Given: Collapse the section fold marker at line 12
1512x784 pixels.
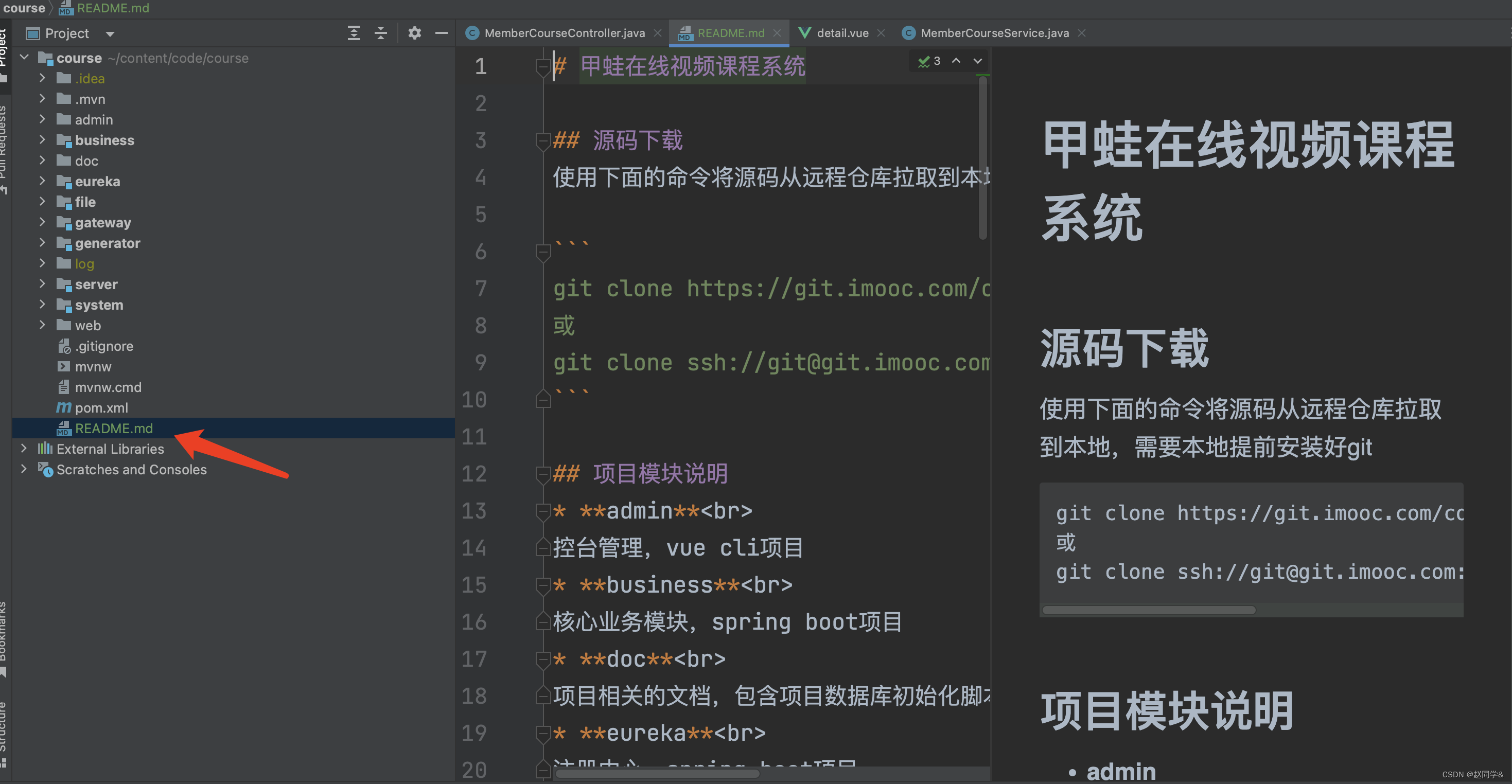Looking at the screenshot, I should coord(542,474).
